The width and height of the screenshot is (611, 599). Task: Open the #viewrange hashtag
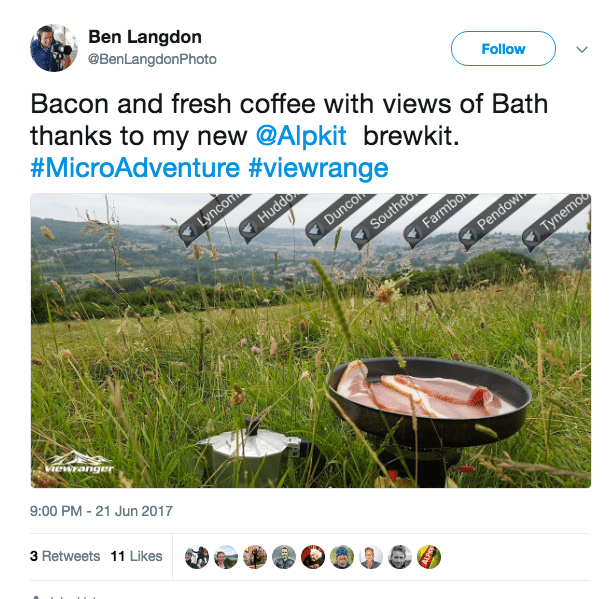[x=318, y=166]
